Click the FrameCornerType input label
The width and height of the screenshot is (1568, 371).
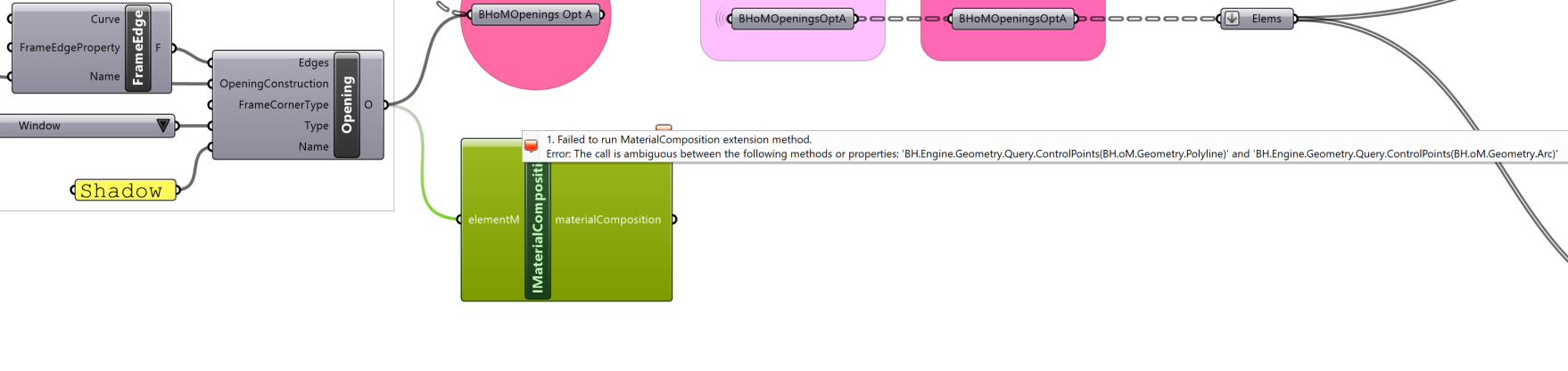click(x=284, y=104)
